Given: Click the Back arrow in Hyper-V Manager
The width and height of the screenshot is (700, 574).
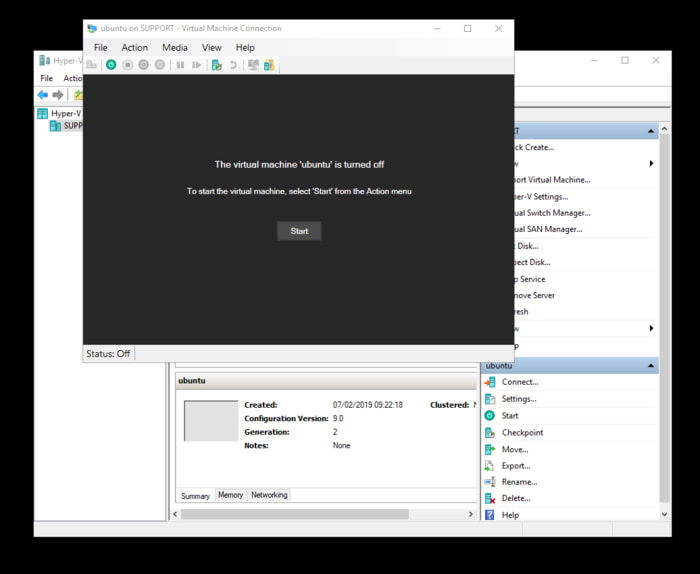Looking at the screenshot, I should pos(43,95).
